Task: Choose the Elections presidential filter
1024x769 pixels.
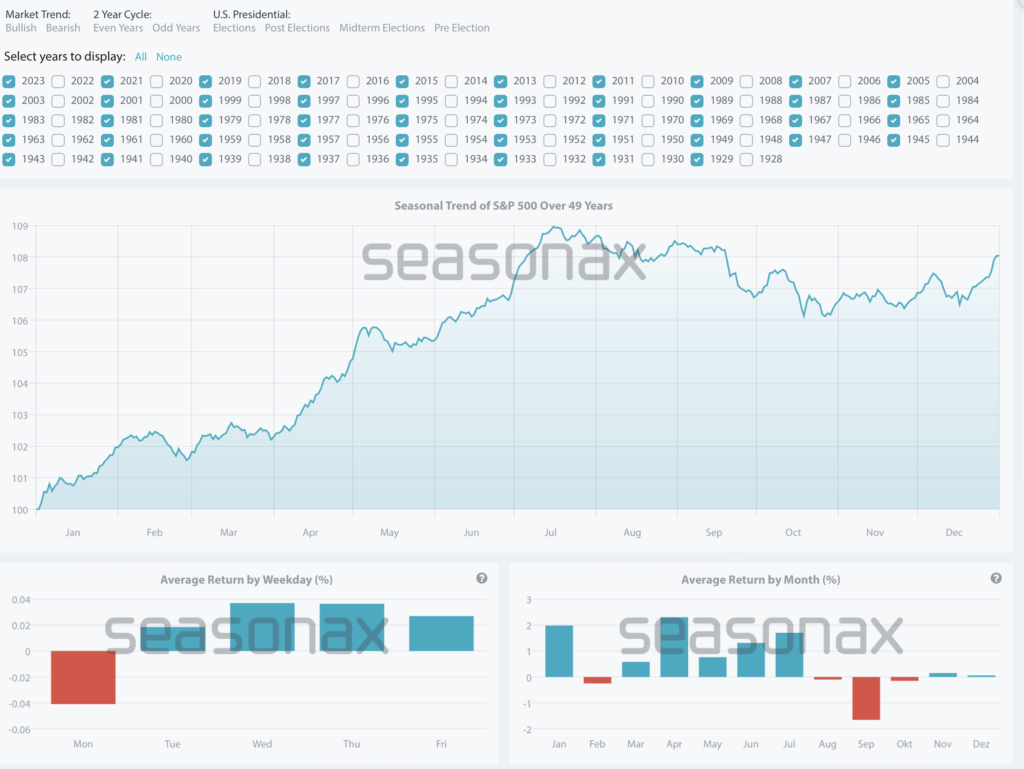Action: click(x=234, y=28)
